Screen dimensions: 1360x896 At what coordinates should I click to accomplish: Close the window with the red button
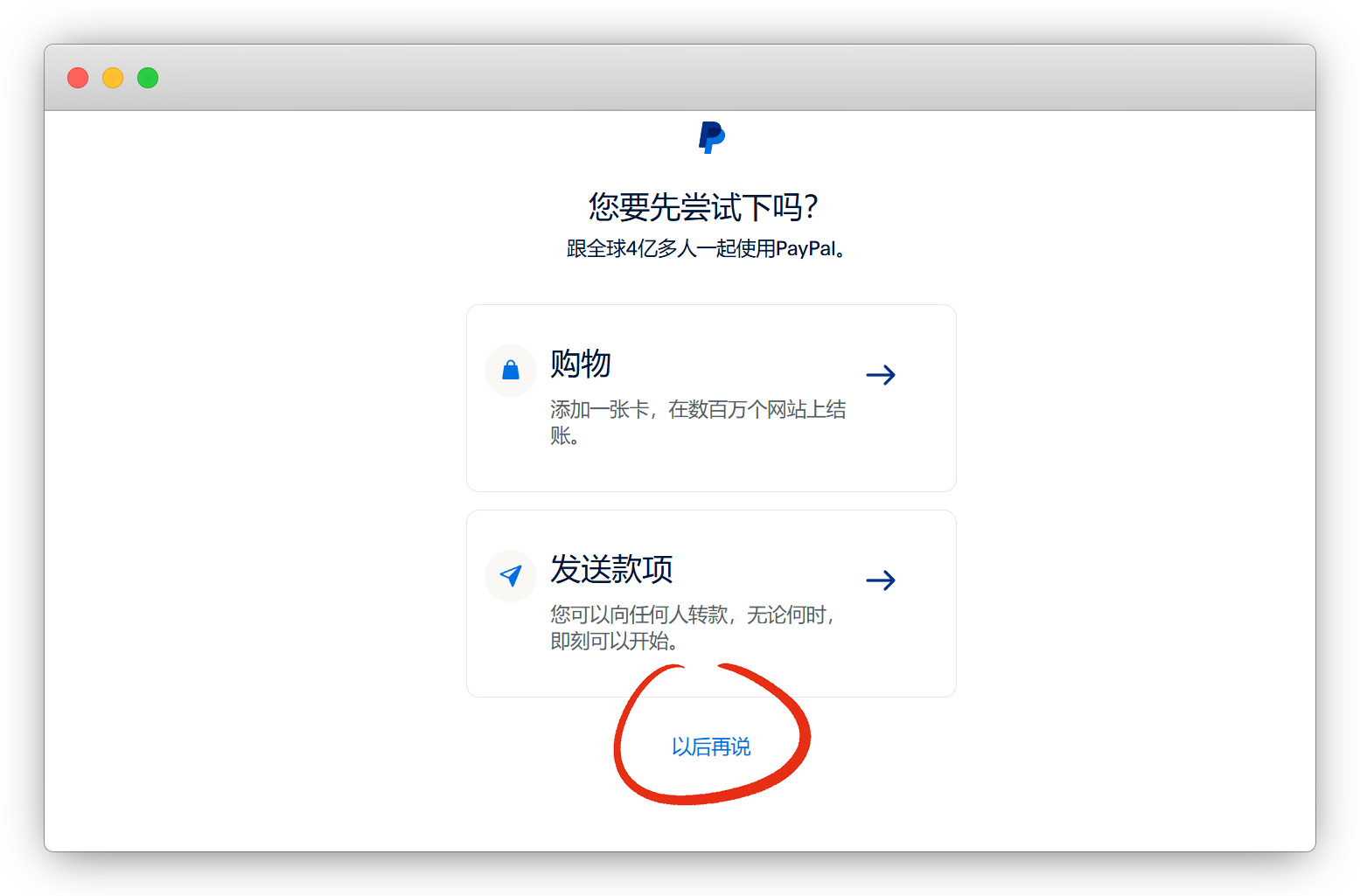78,78
